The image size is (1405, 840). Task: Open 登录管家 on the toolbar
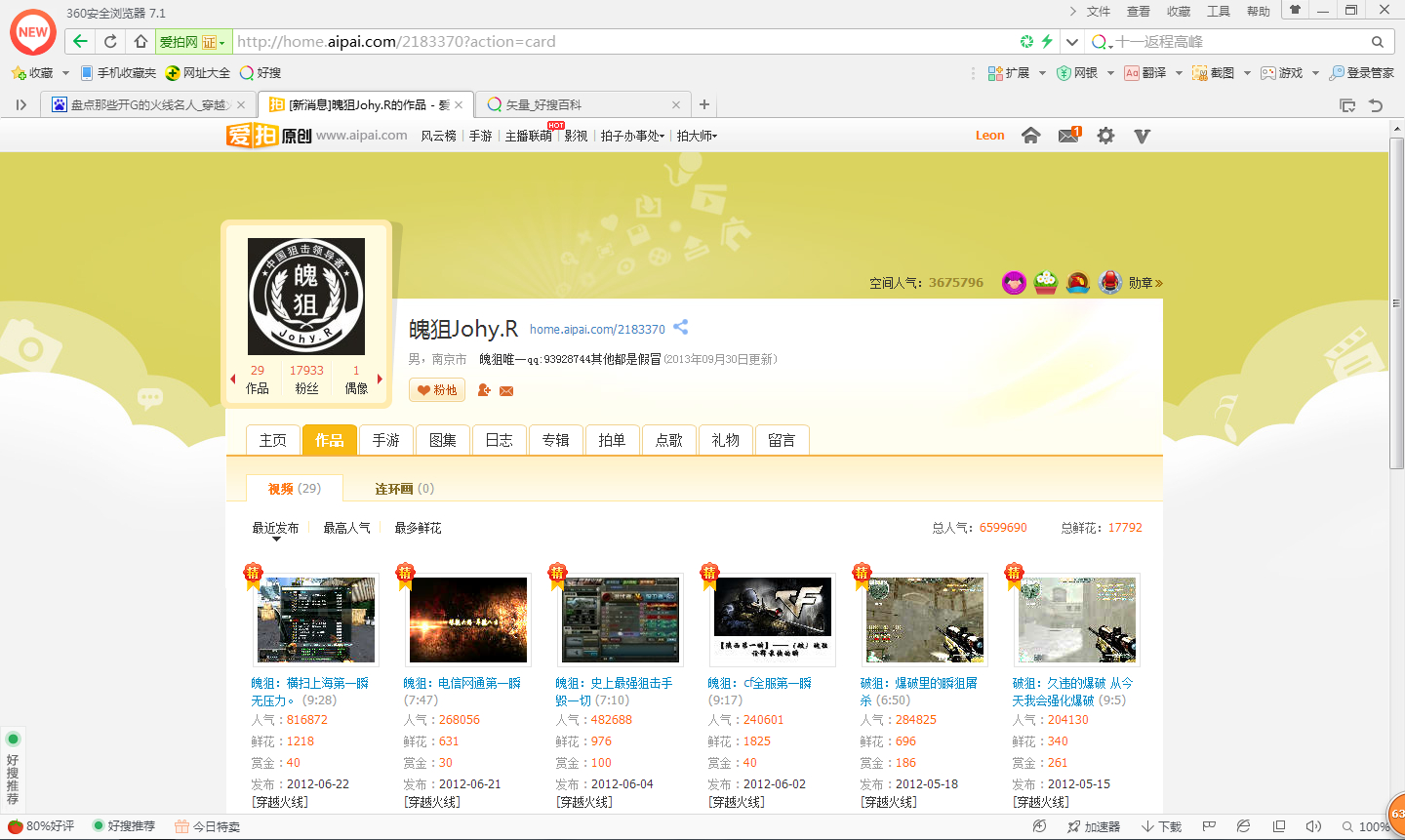tap(1362, 73)
